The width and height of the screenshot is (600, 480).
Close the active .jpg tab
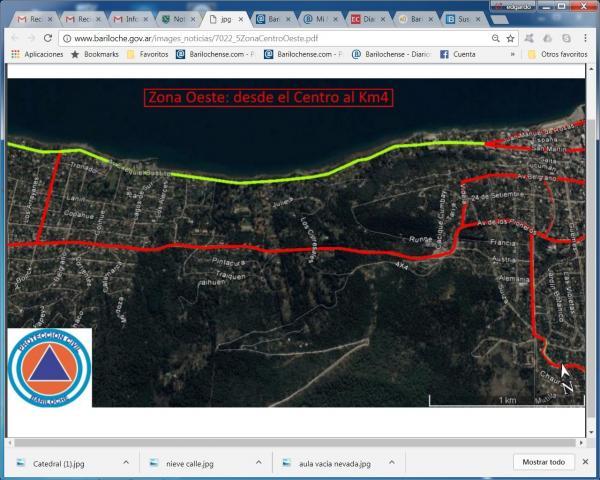point(241,19)
